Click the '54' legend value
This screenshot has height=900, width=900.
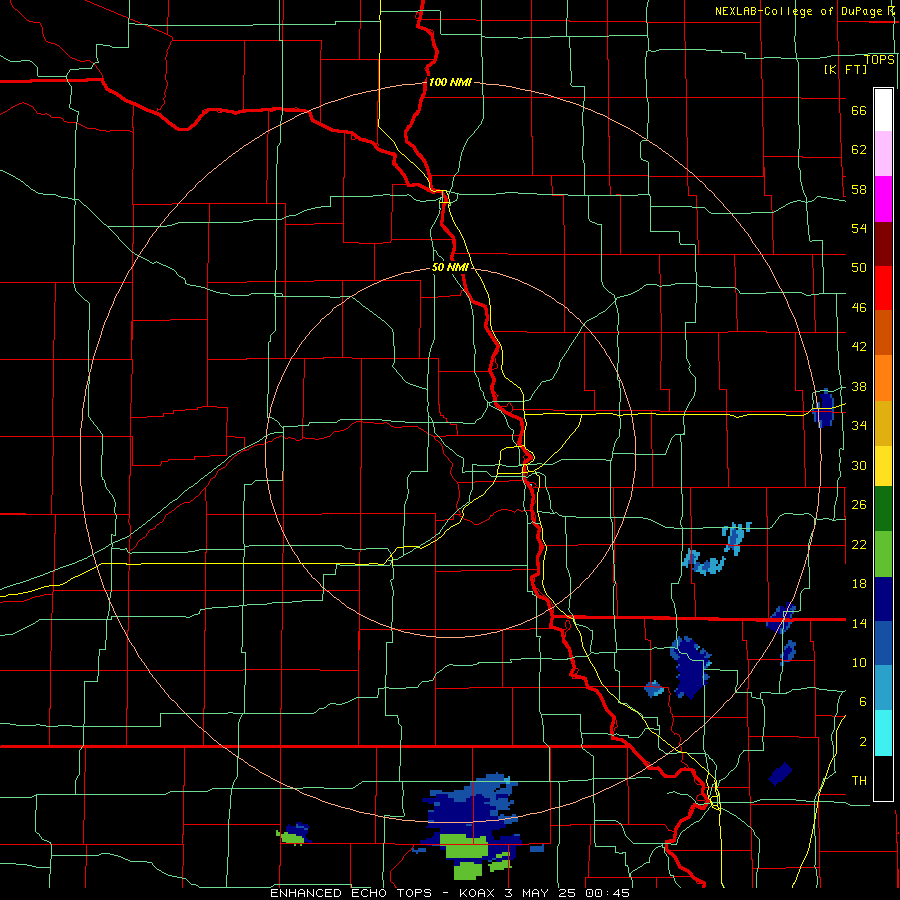coord(859,229)
